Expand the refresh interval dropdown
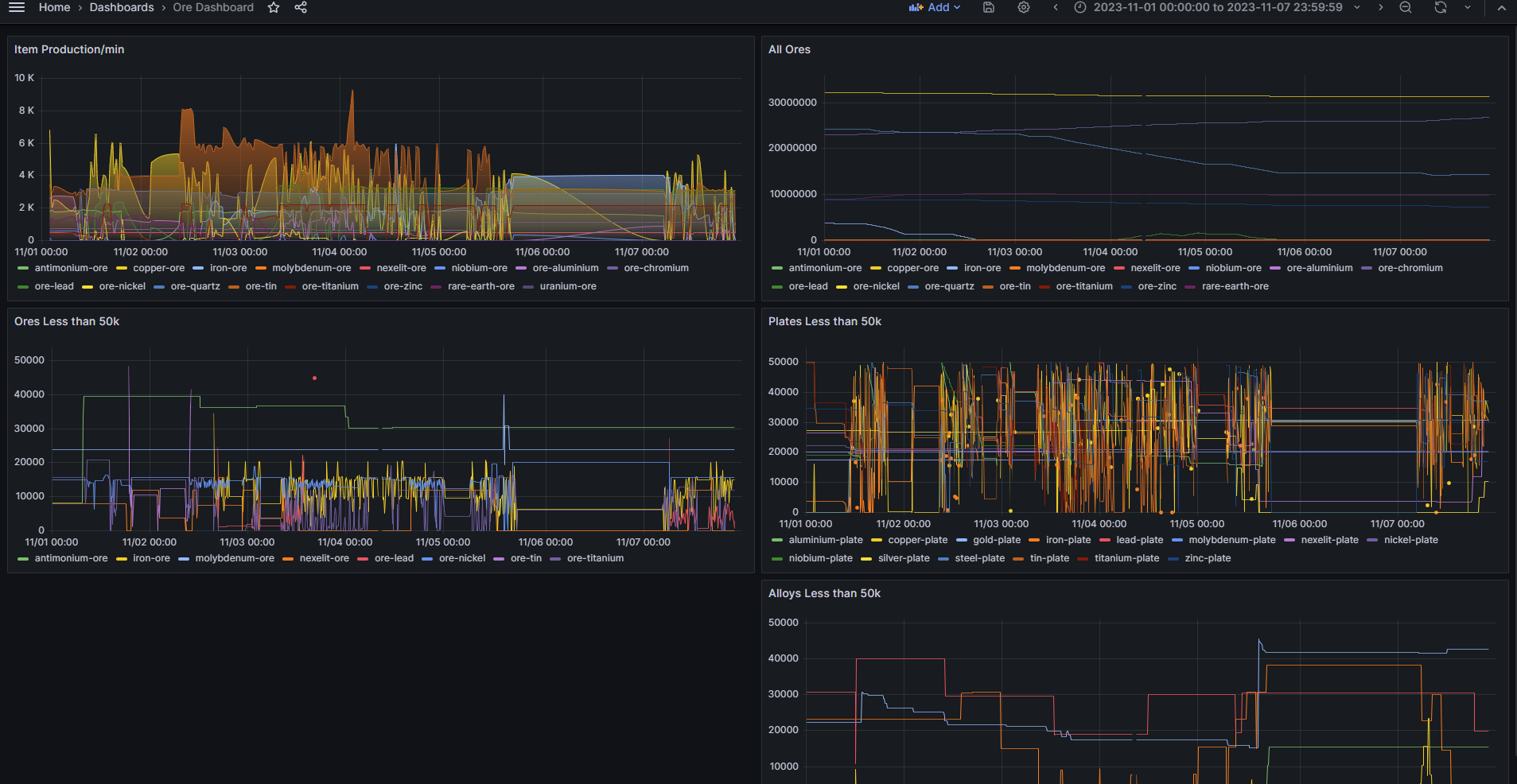Screen dimensions: 1517x784 tap(1468, 7)
